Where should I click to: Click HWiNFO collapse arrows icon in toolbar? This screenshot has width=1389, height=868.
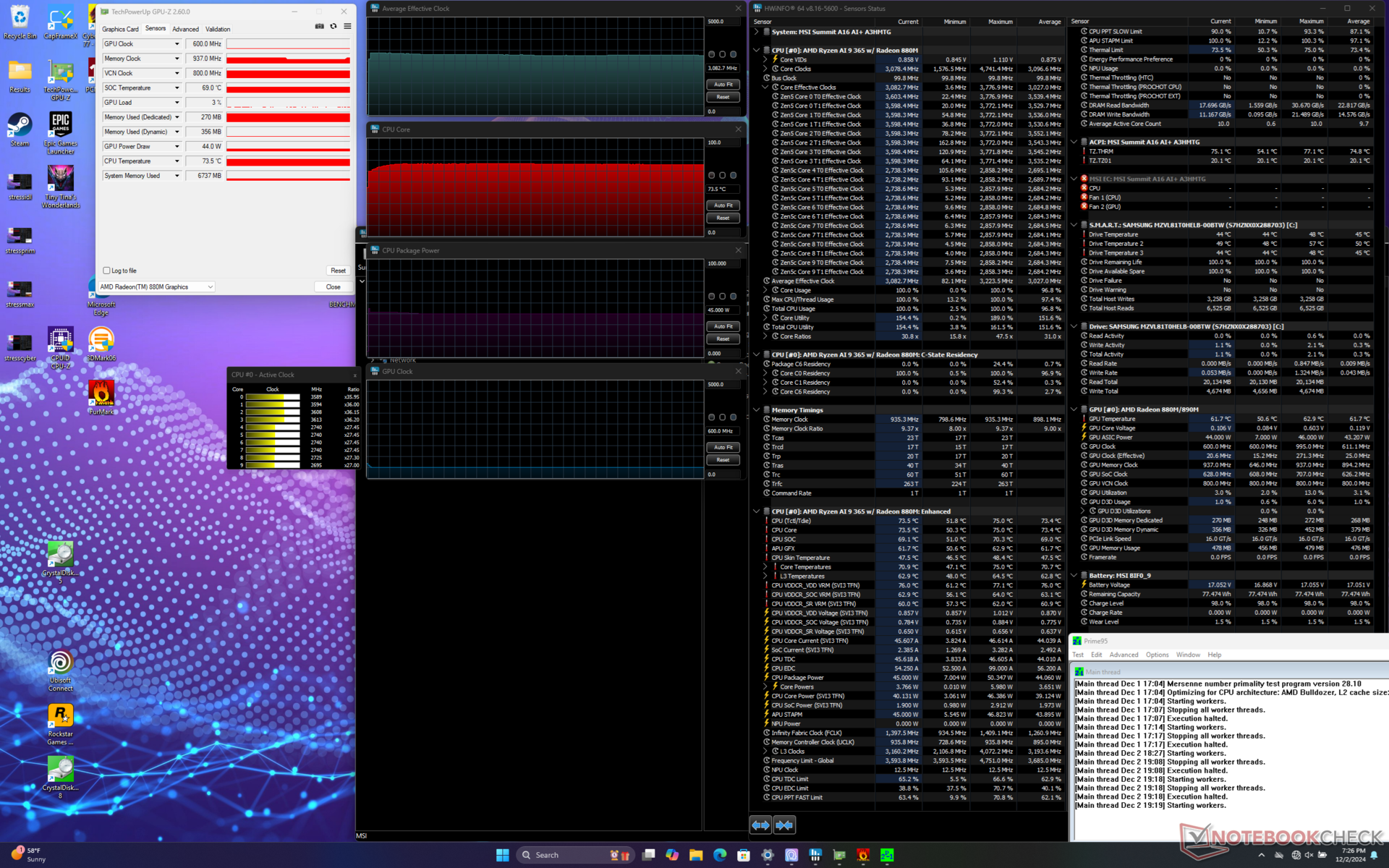pos(784,825)
